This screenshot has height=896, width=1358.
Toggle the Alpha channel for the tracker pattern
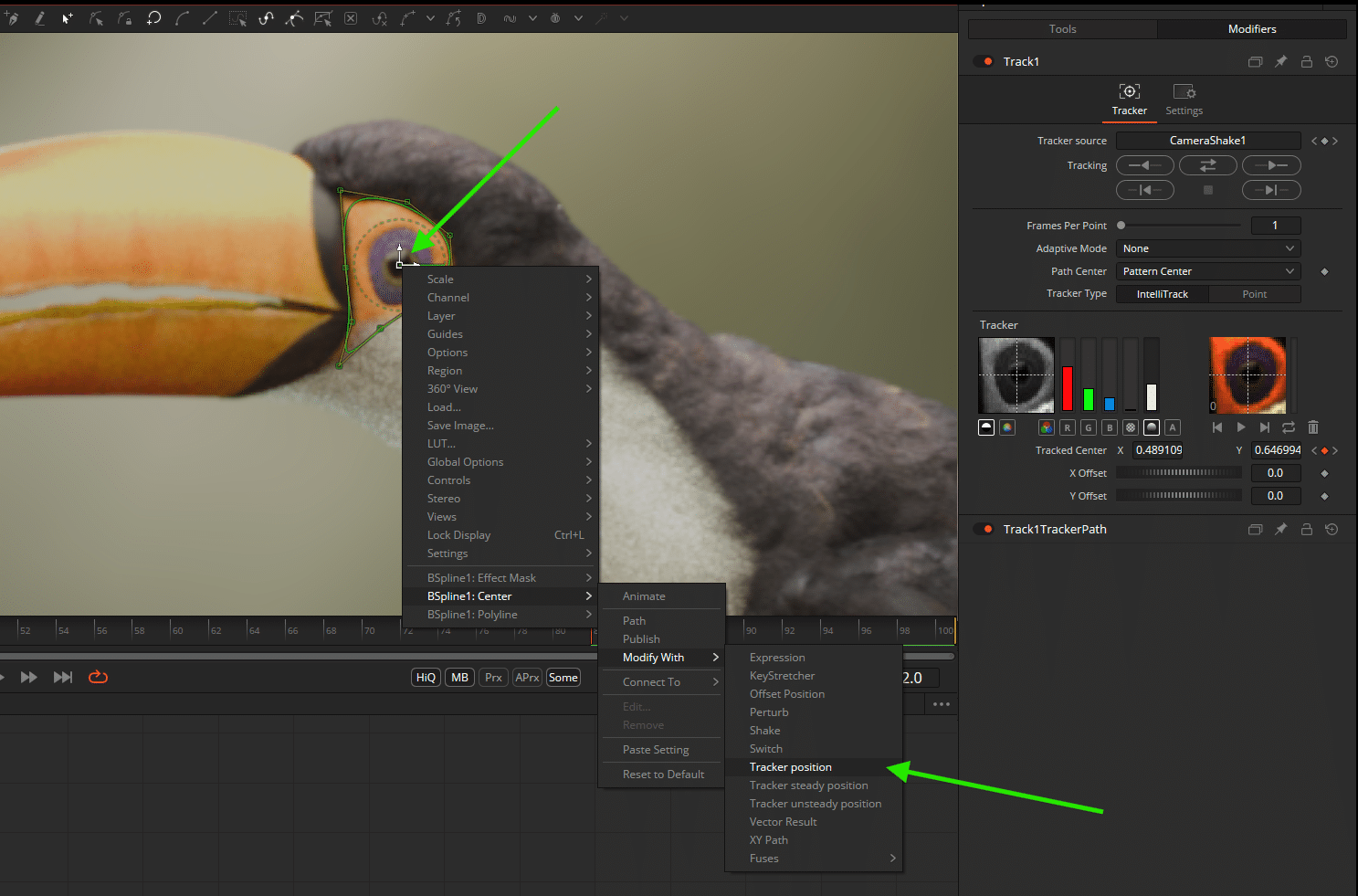click(1173, 427)
